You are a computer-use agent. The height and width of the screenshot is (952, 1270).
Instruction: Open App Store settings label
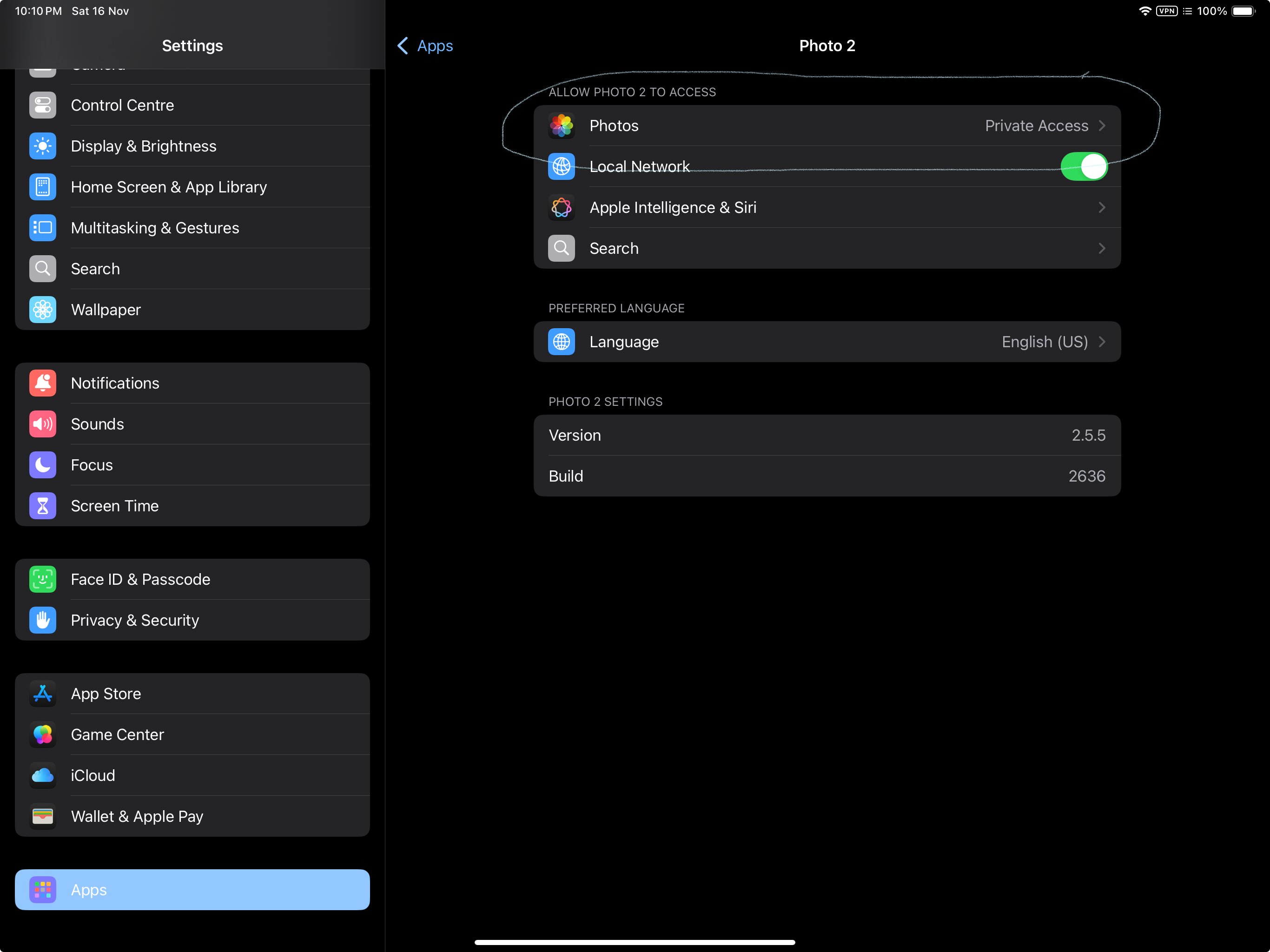click(106, 694)
